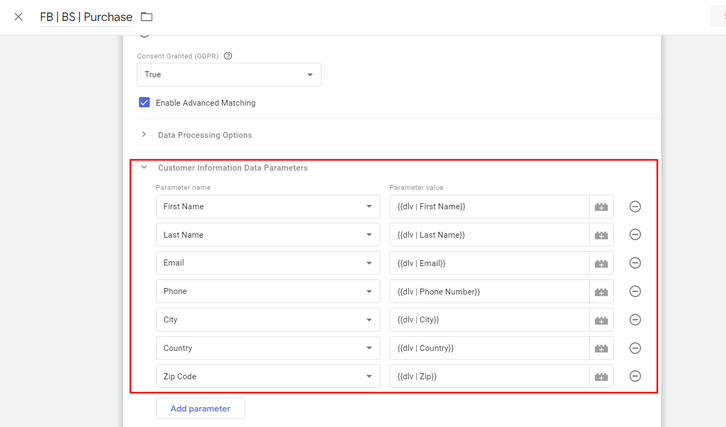The width and height of the screenshot is (726, 427).
Task: Edit the tag name FB | BS | Purchase
Action: coord(86,17)
